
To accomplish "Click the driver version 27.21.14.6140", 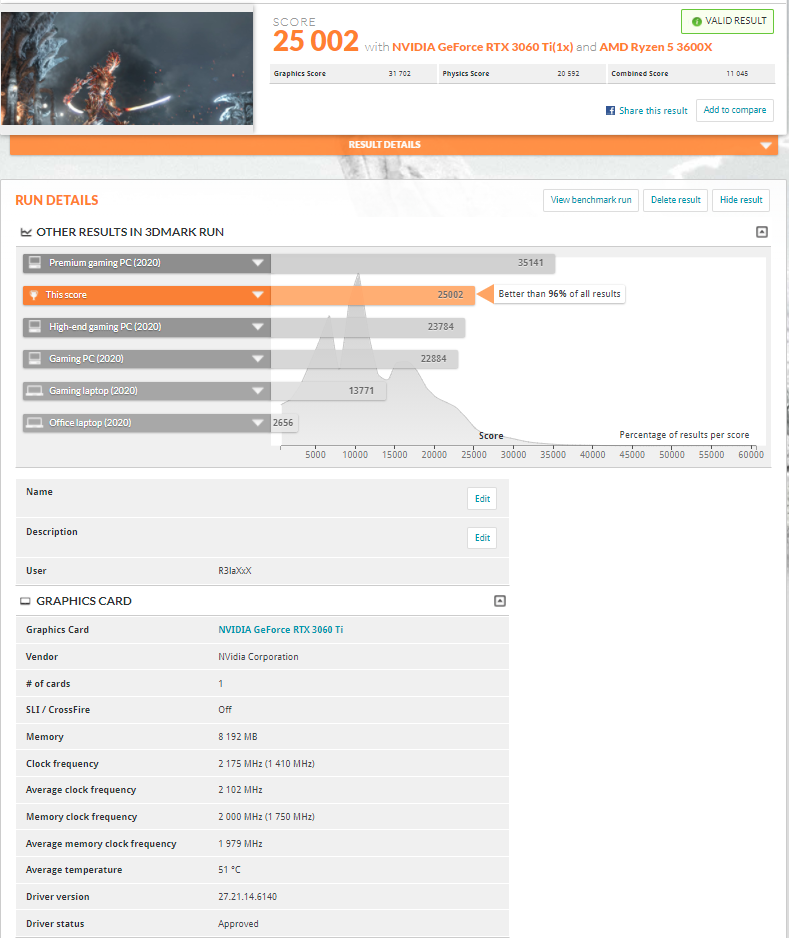I will (x=247, y=897).
